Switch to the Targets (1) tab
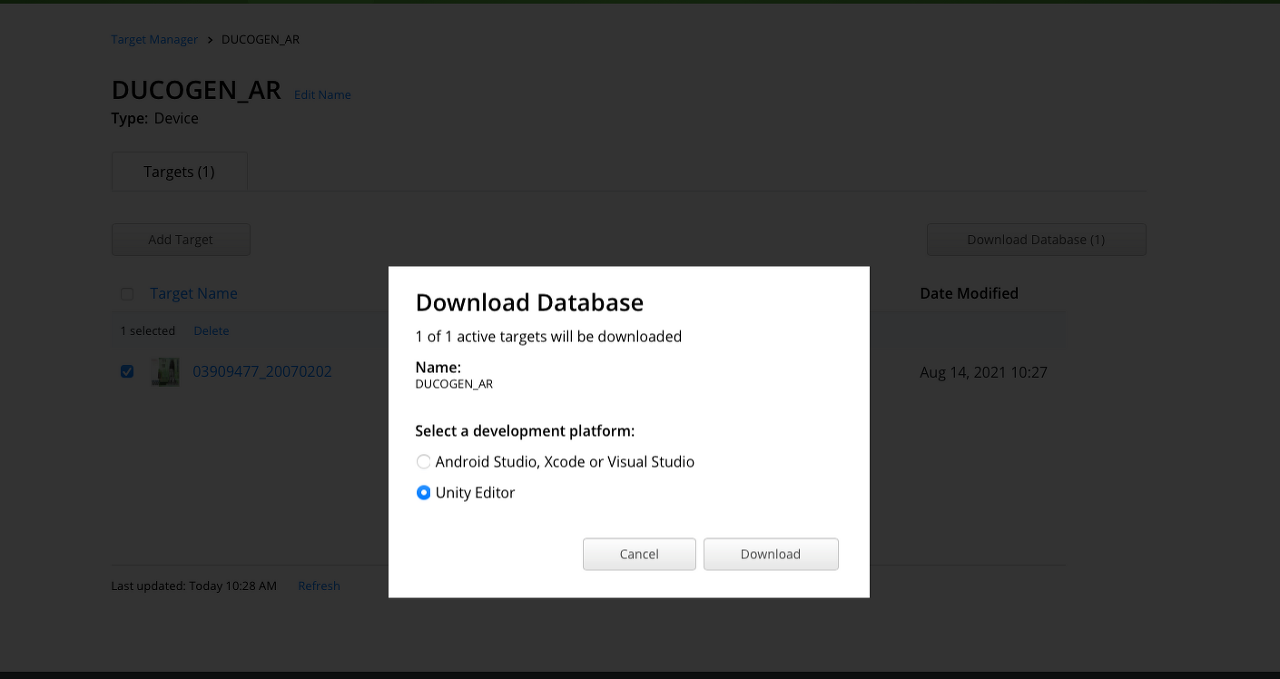Screen dimensions: 1280x679 click(x=179, y=172)
